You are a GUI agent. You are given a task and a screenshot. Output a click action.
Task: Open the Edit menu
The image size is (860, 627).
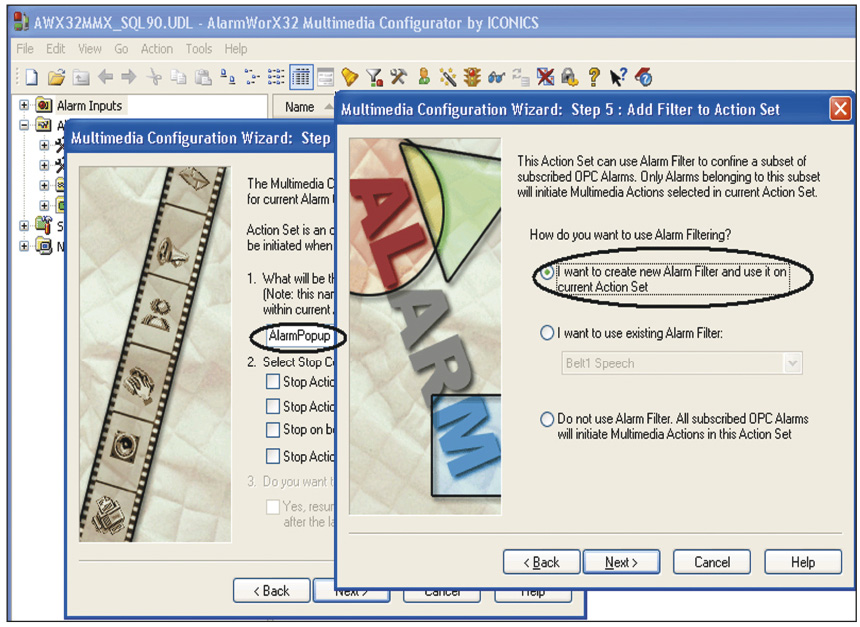tap(55, 49)
